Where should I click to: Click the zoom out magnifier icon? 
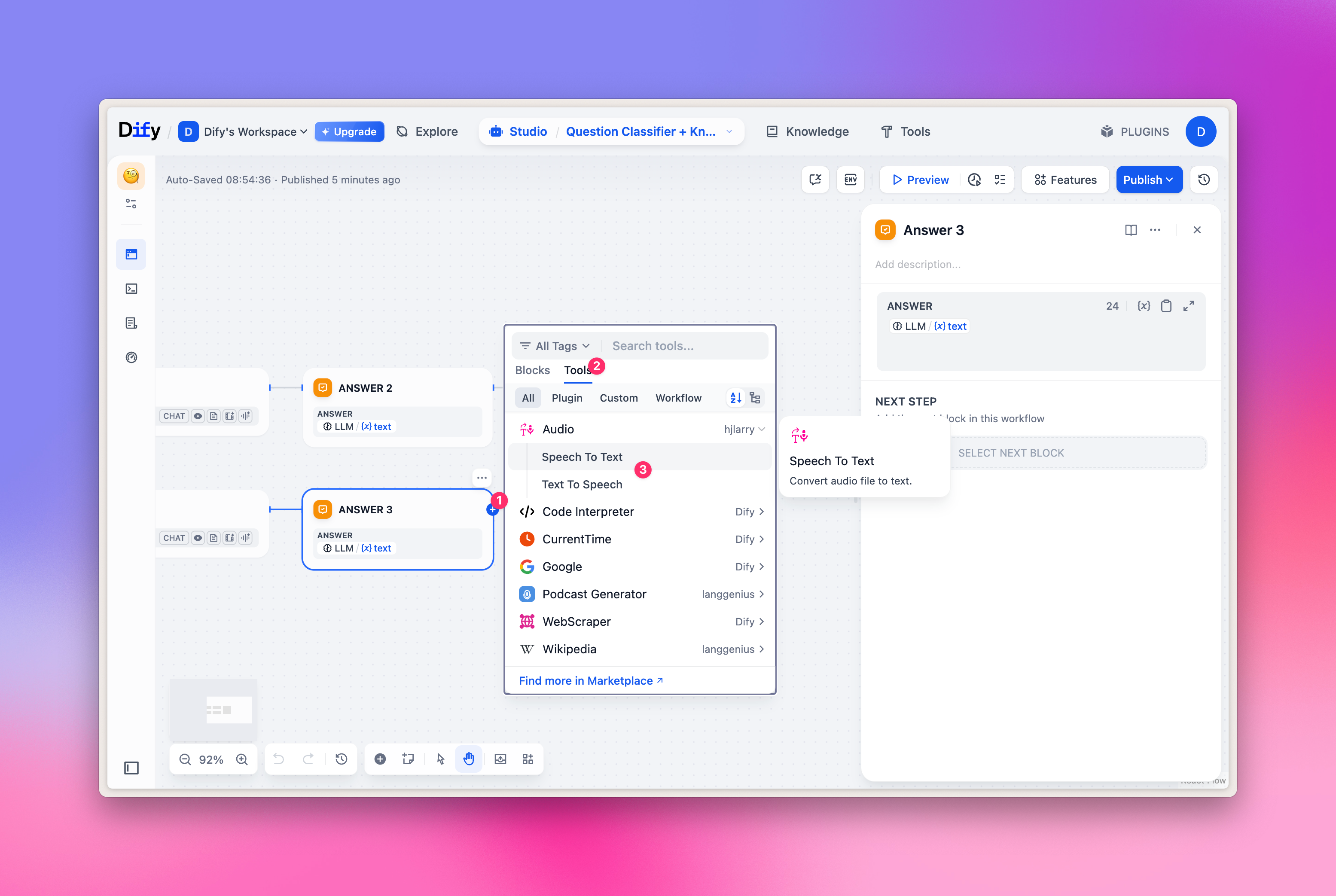coord(185,759)
